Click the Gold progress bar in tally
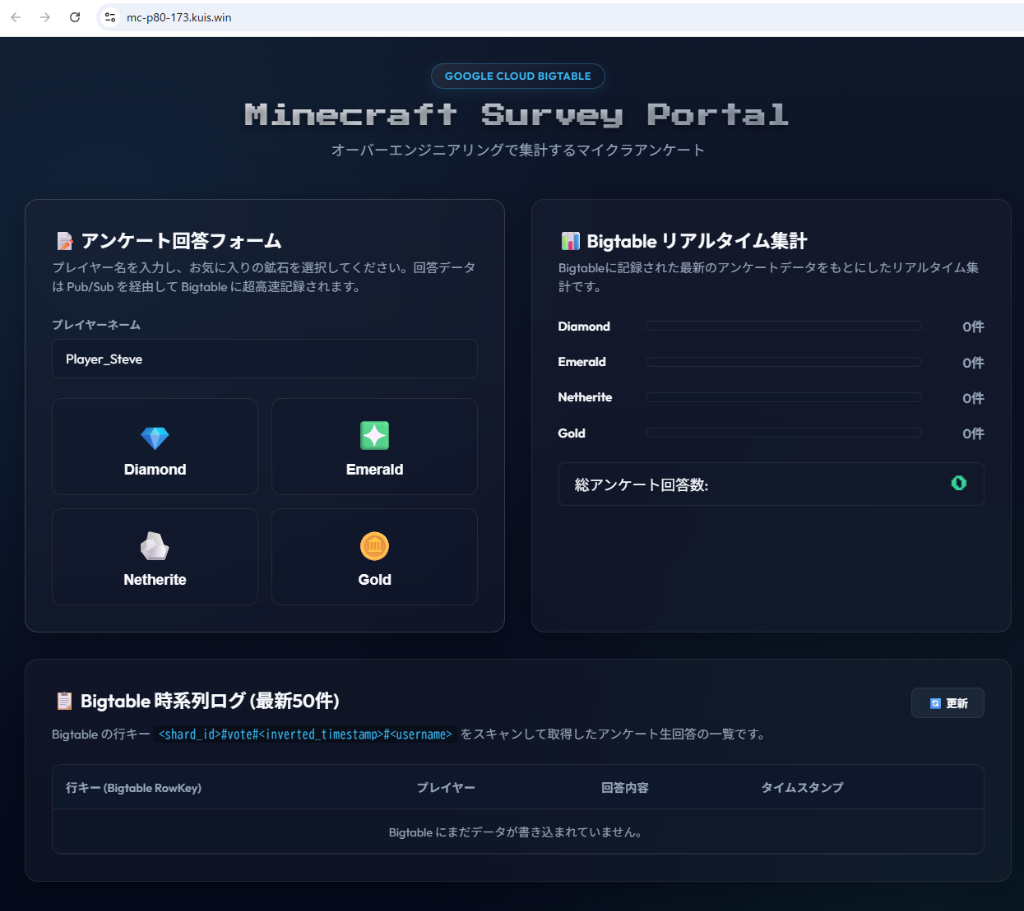1024x911 pixels. point(784,433)
